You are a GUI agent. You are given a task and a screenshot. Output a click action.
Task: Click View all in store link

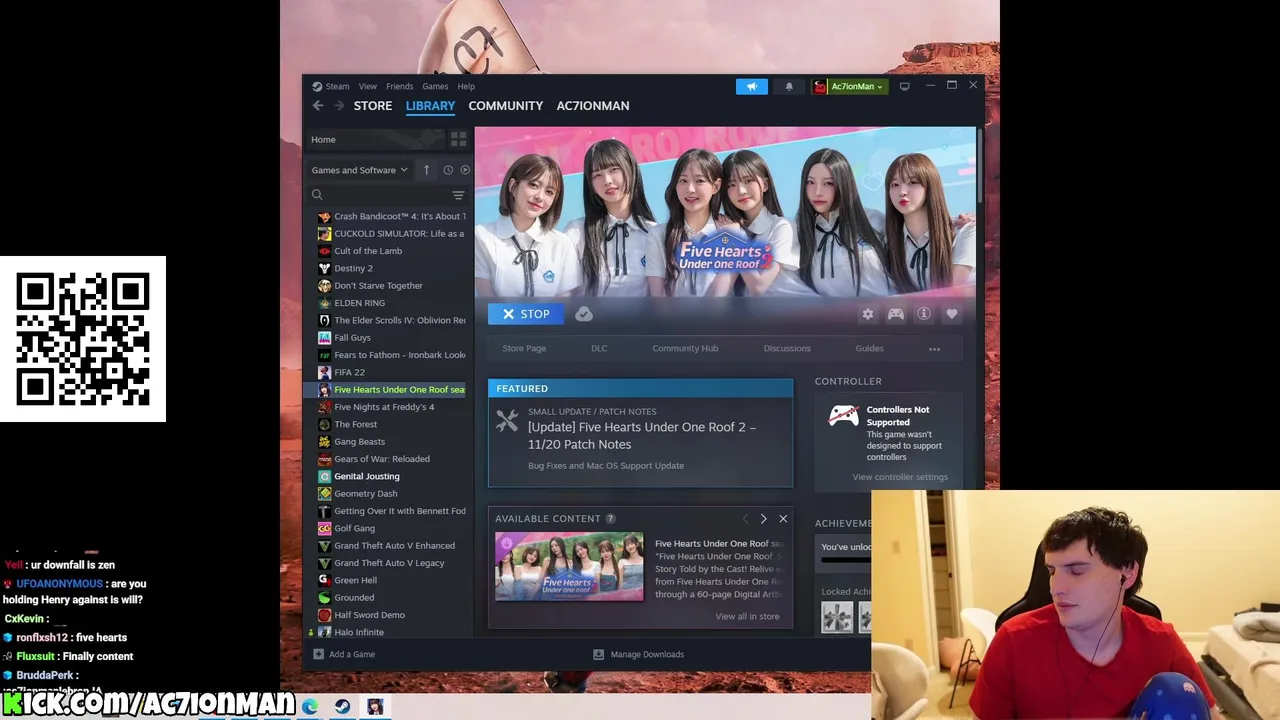(x=747, y=616)
